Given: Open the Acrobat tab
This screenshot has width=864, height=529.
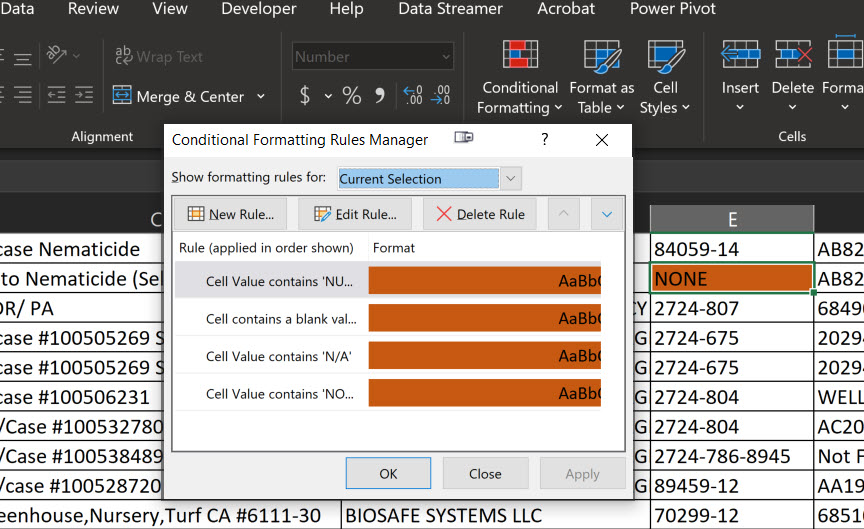Looking at the screenshot, I should [x=566, y=9].
